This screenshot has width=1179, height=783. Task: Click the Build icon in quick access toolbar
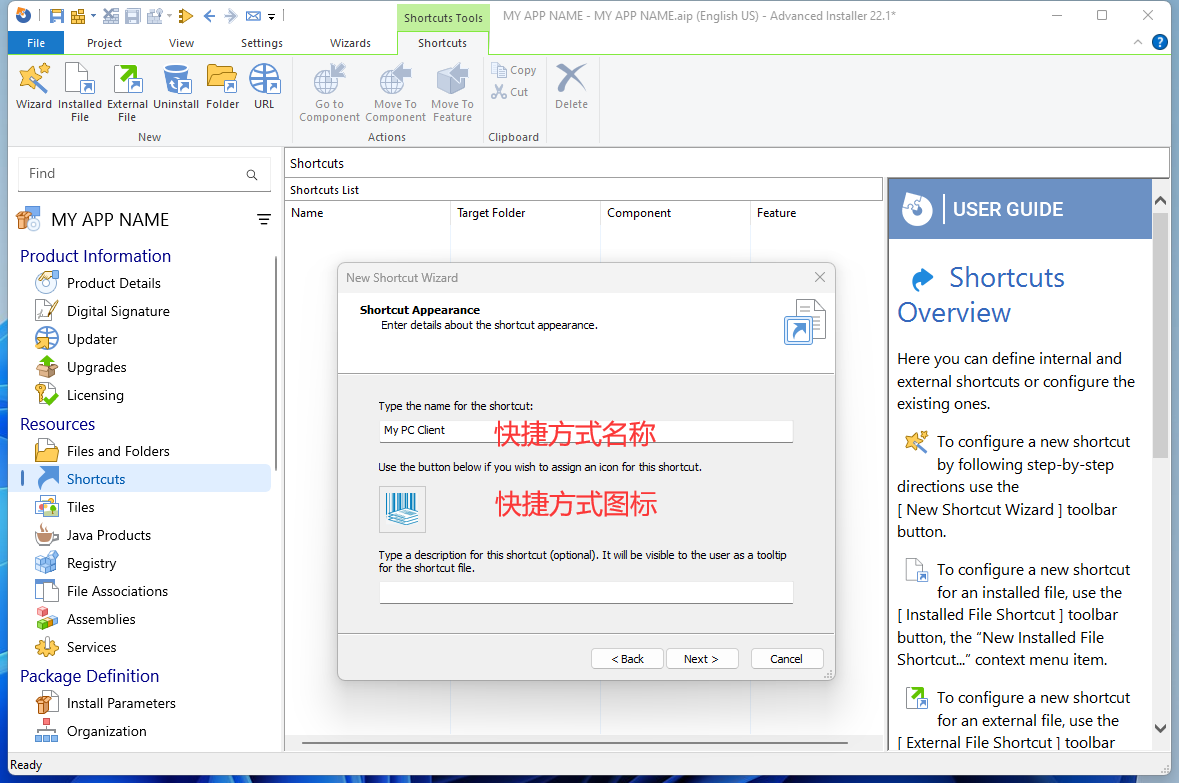[x=77, y=16]
